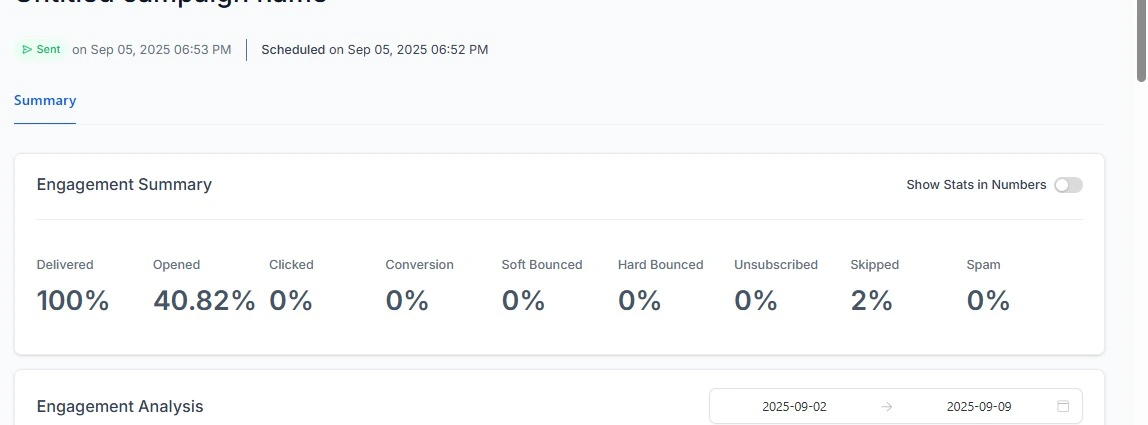The width and height of the screenshot is (1148, 425).
Task: Open the Summary tab
Action: [45, 100]
